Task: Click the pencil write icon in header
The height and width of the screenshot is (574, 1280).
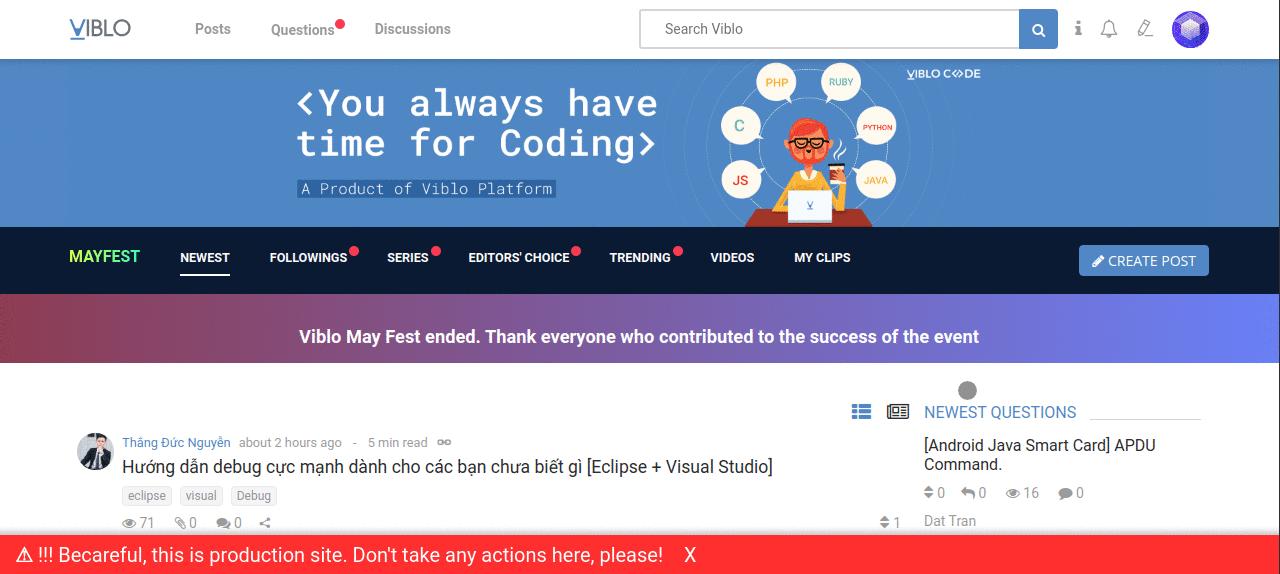Action: coord(1145,29)
